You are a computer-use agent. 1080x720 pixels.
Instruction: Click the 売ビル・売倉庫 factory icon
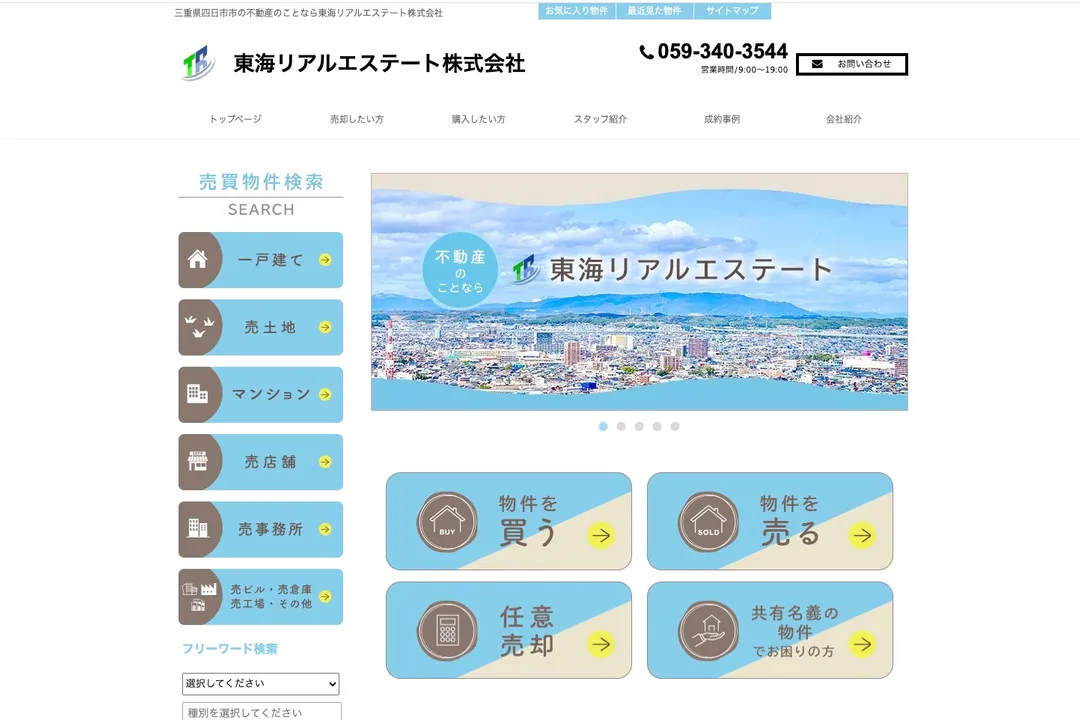point(200,597)
